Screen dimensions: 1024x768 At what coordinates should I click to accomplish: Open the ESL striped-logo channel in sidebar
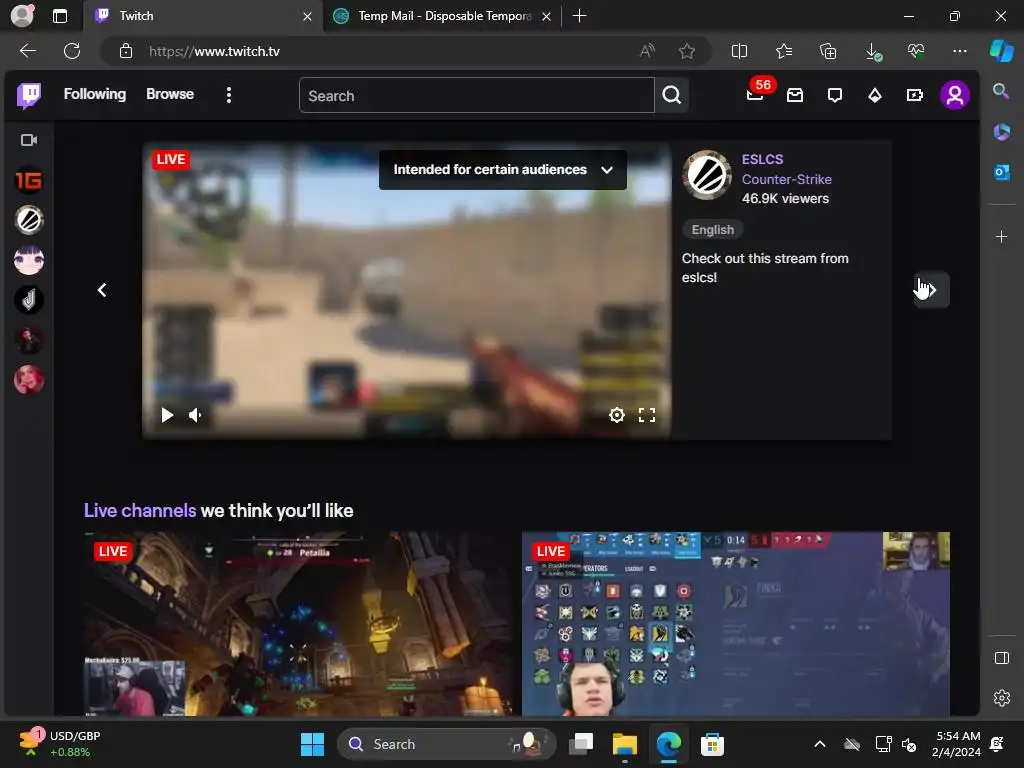click(x=29, y=220)
